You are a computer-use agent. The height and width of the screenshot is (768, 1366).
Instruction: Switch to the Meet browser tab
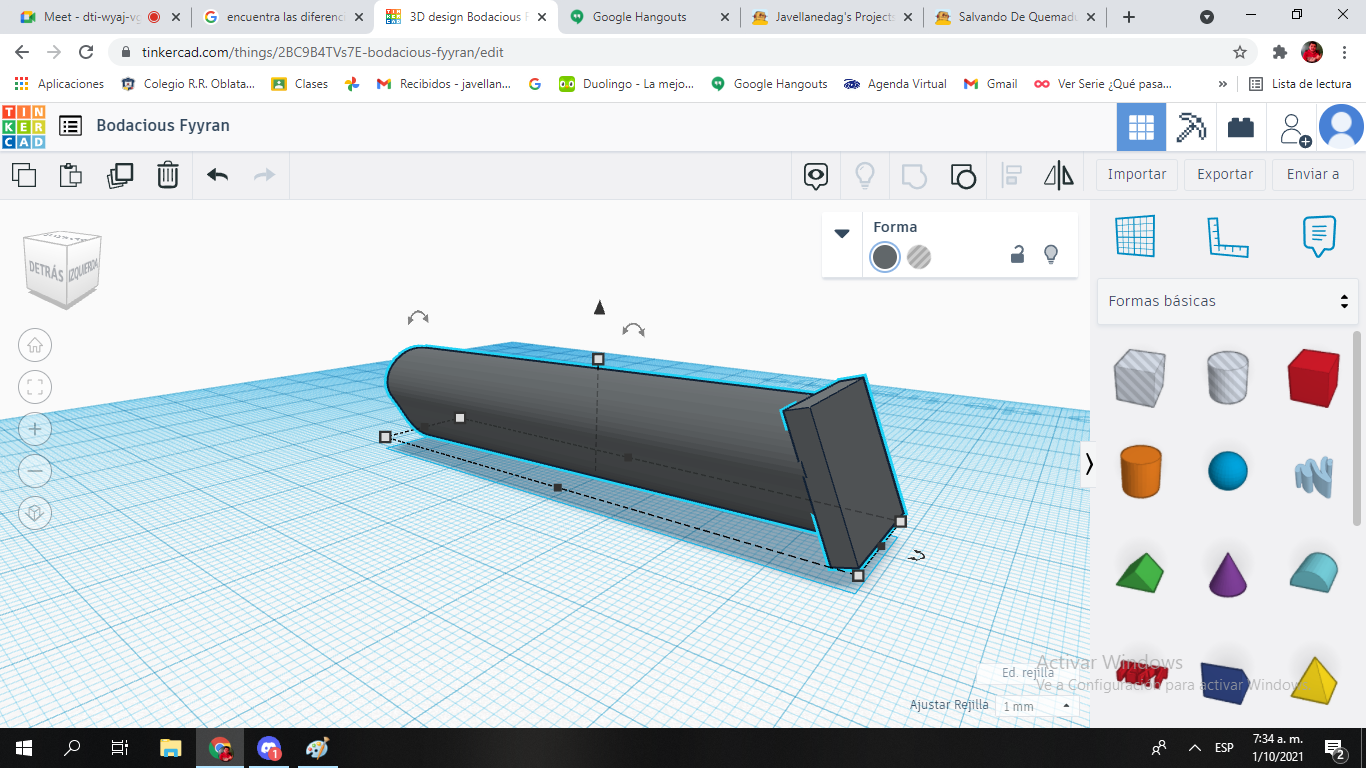(99, 17)
